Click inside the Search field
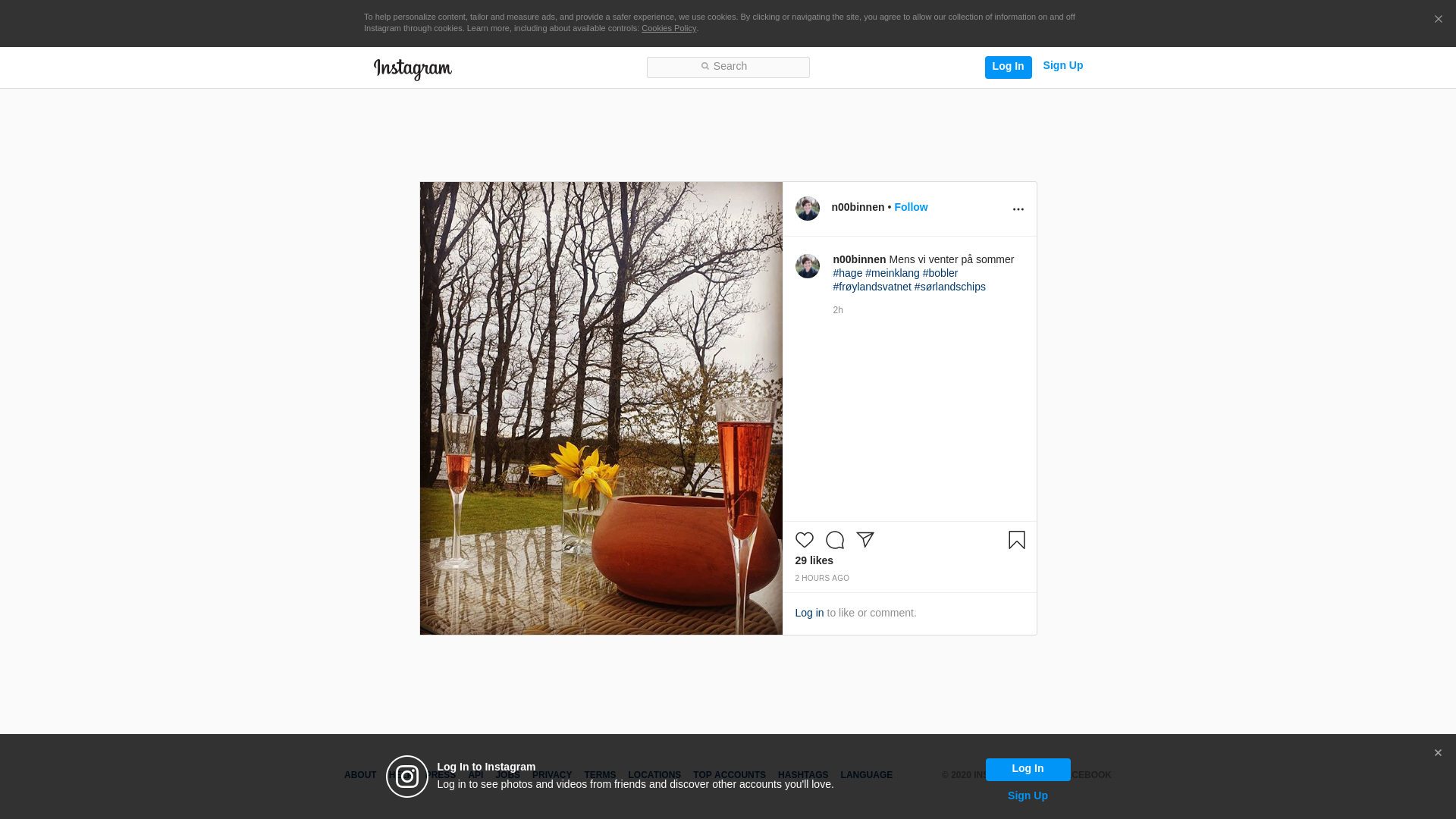This screenshot has width=1456, height=819. click(728, 67)
